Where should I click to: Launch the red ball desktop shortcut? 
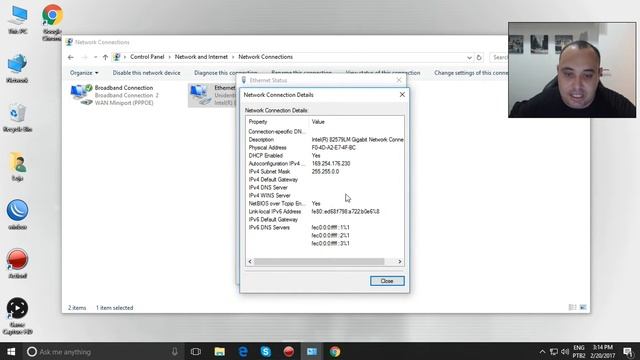click(x=17, y=264)
